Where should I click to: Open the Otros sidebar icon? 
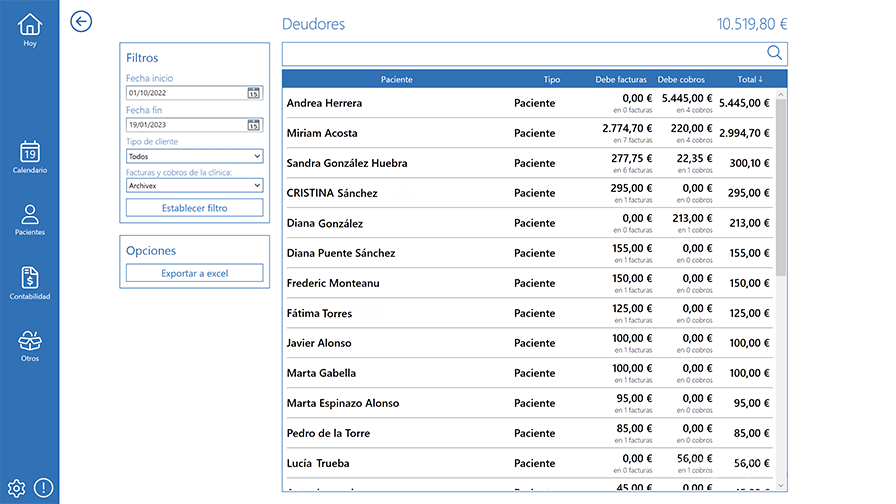click(30, 345)
